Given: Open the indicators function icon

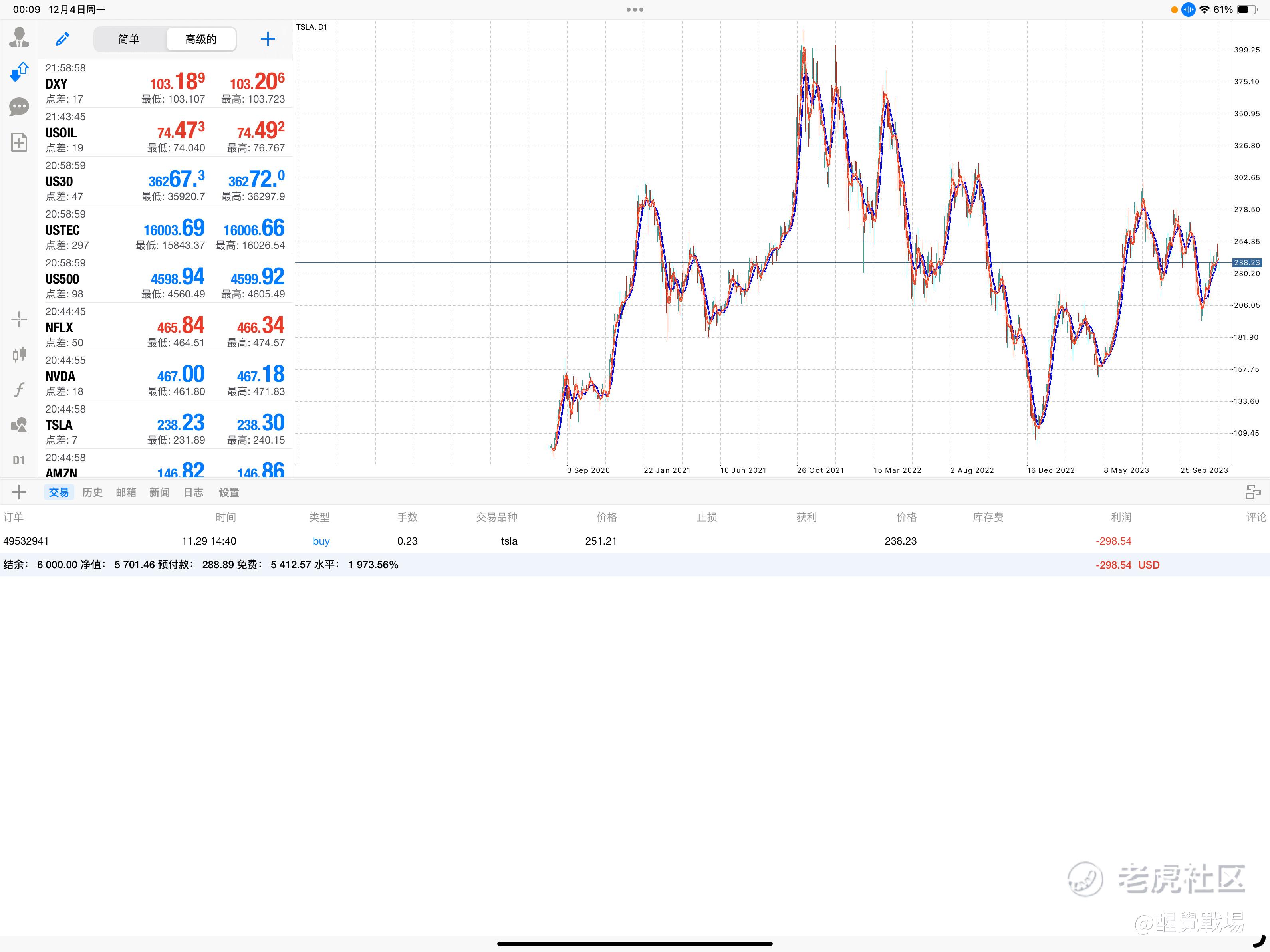Looking at the screenshot, I should coord(19,390).
